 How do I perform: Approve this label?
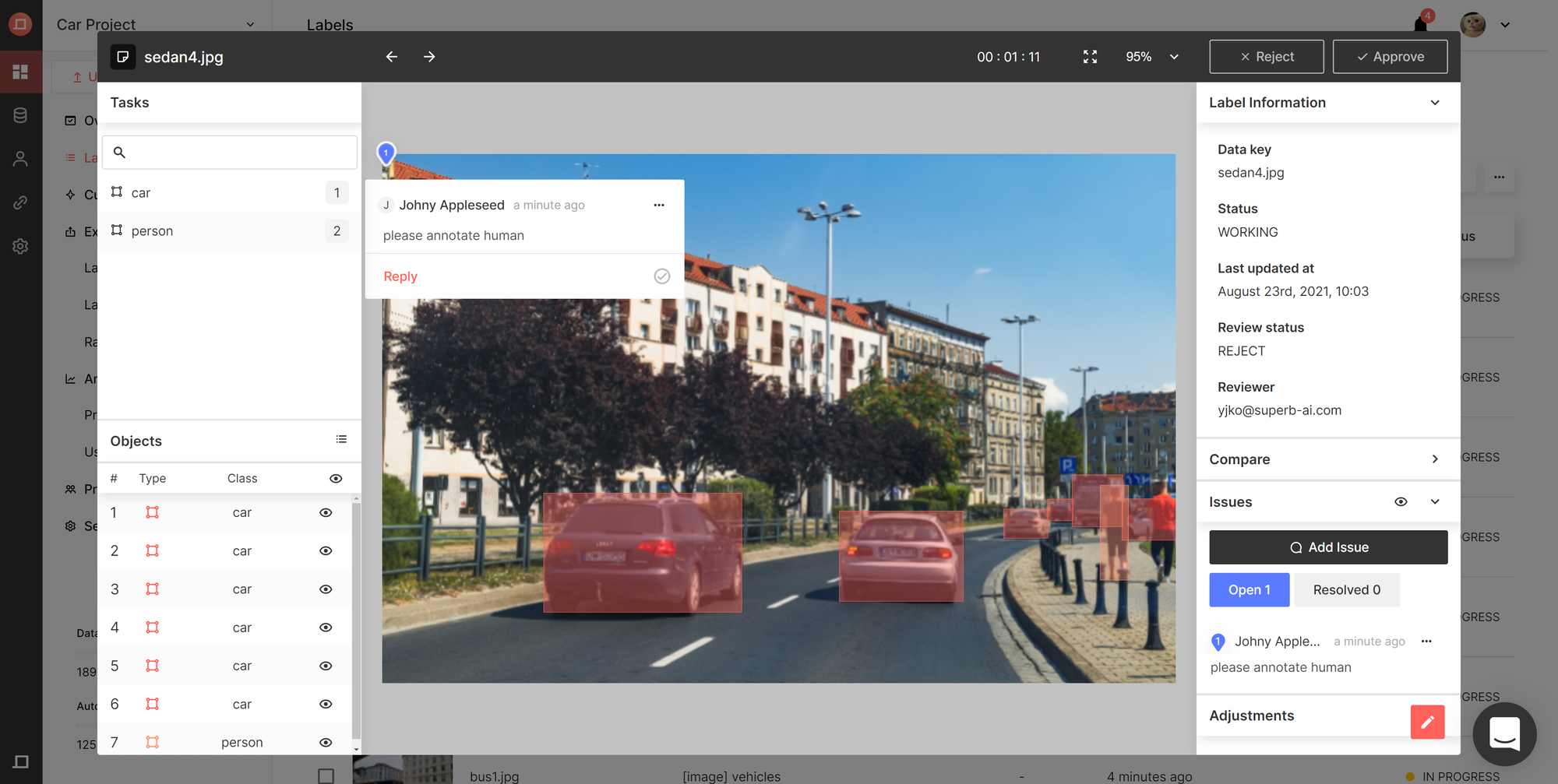1390,57
